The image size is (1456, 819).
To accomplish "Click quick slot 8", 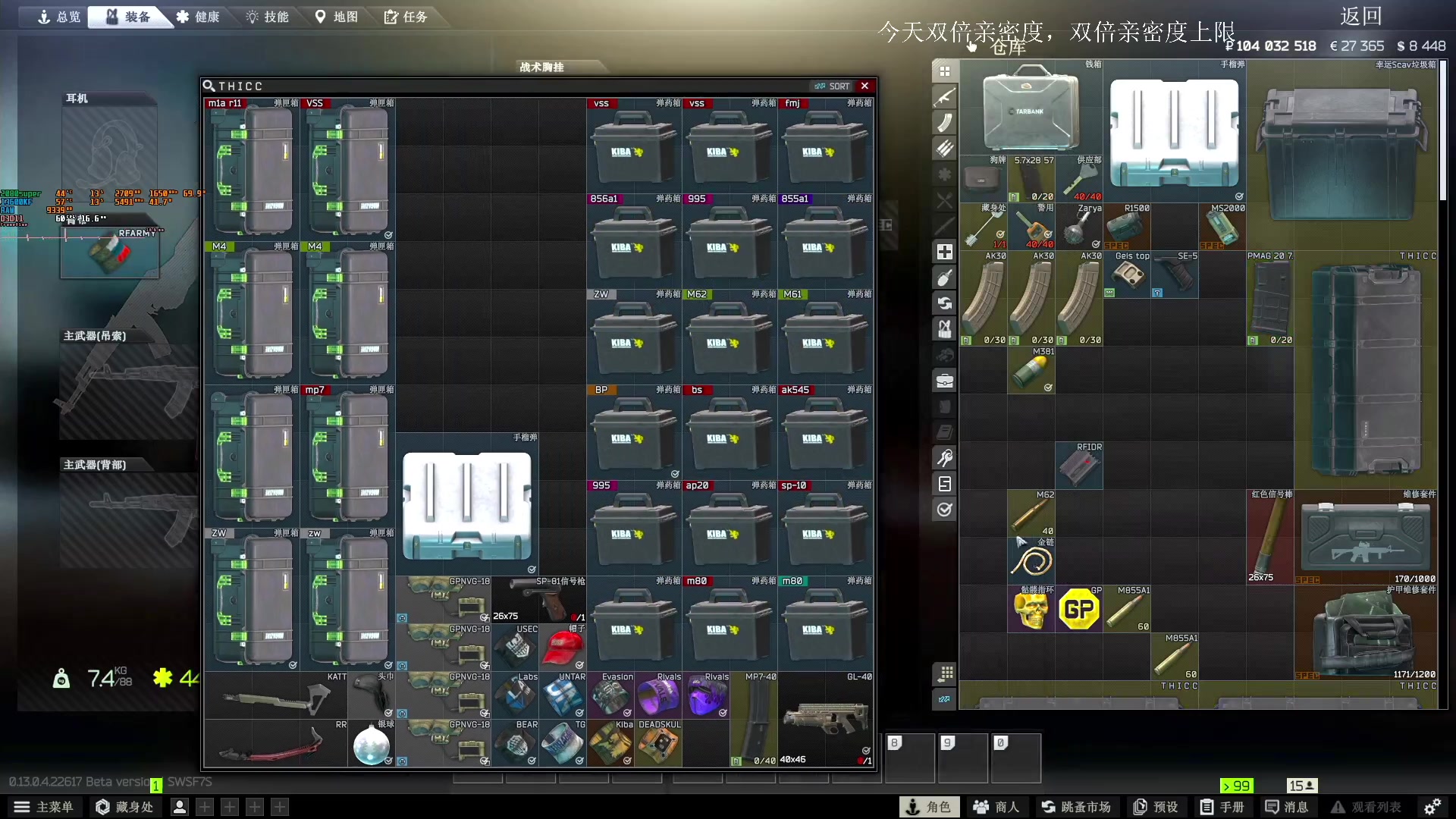I will (x=909, y=757).
